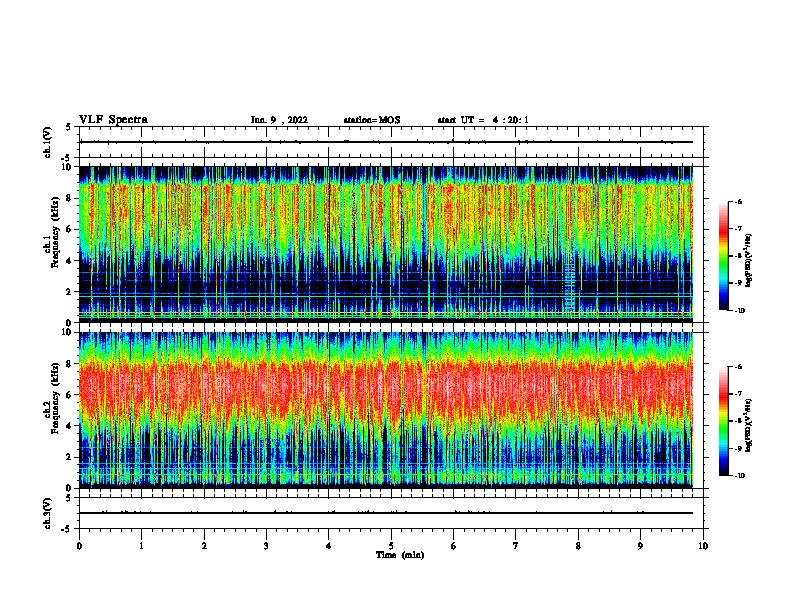Click time axis tick label "9"
This screenshot has height=612, width=792.
coord(640,546)
